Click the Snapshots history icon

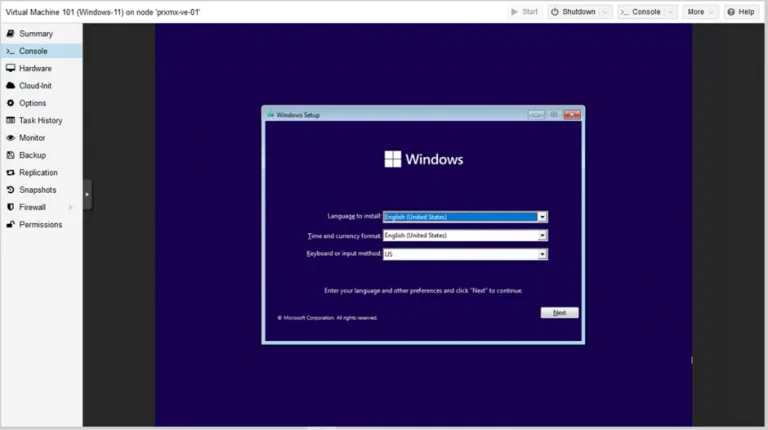10,190
